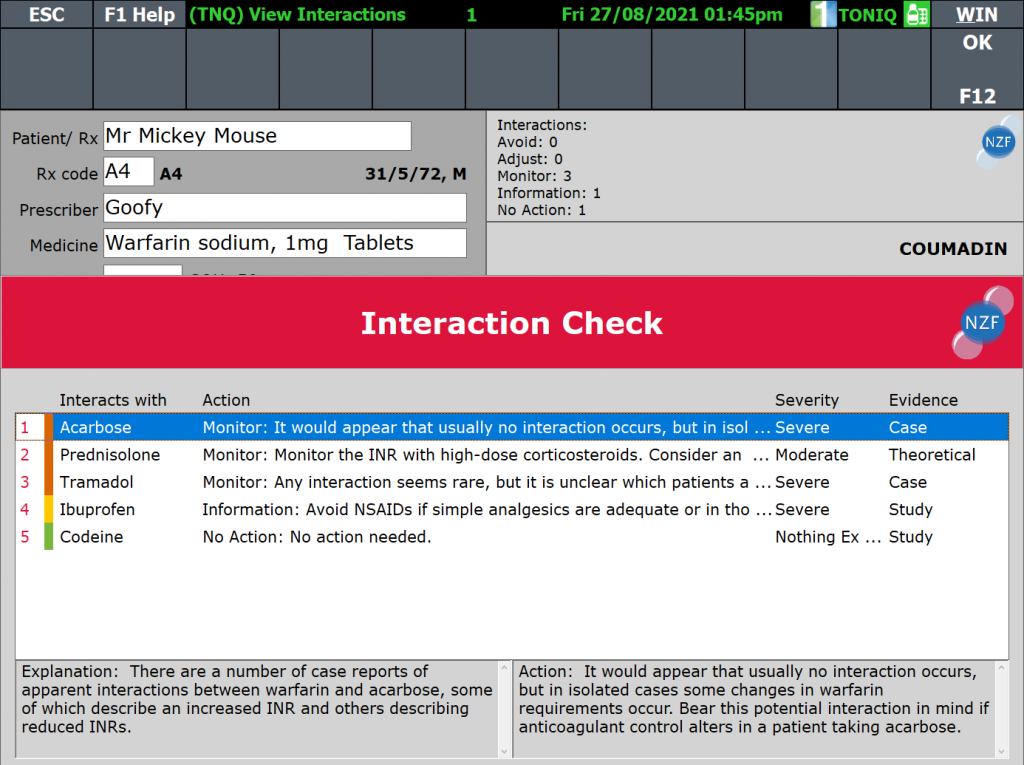Open F1 Help
This screenshot has width=1024, height=765.
point(139,15)
